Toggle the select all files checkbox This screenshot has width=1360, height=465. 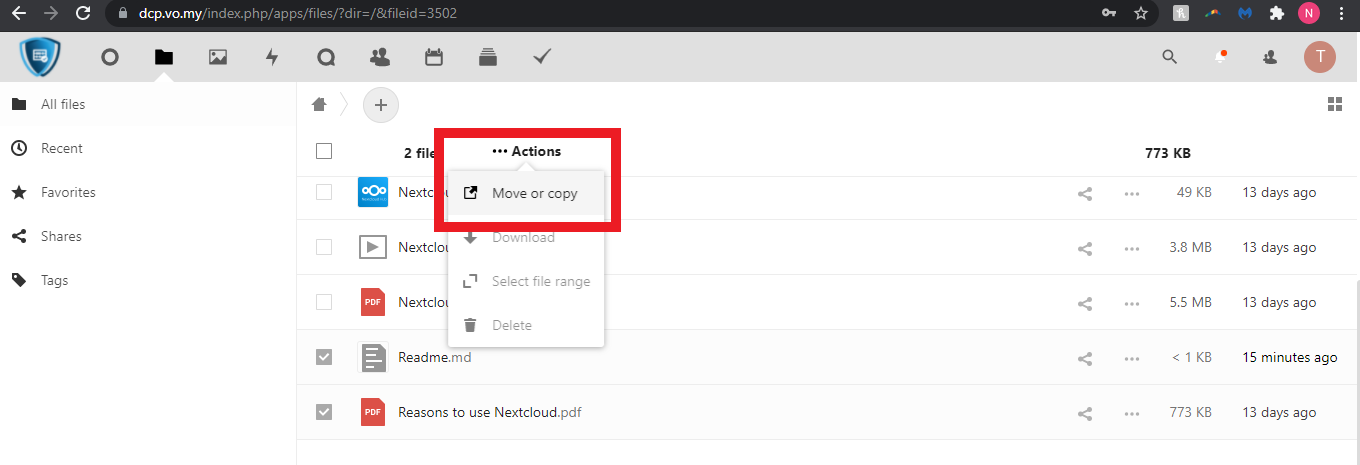(x=324, y=152)
